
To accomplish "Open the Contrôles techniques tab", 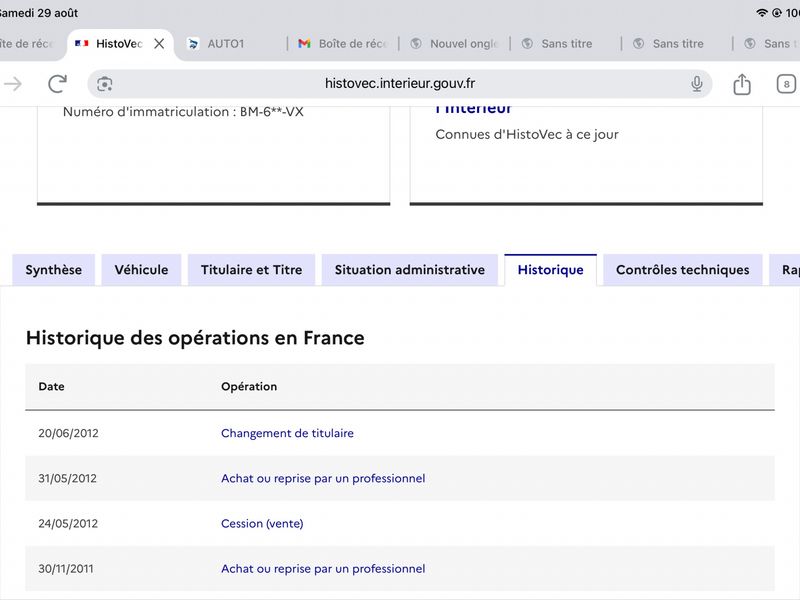I will pyautogui.click(x=683, y=270).
